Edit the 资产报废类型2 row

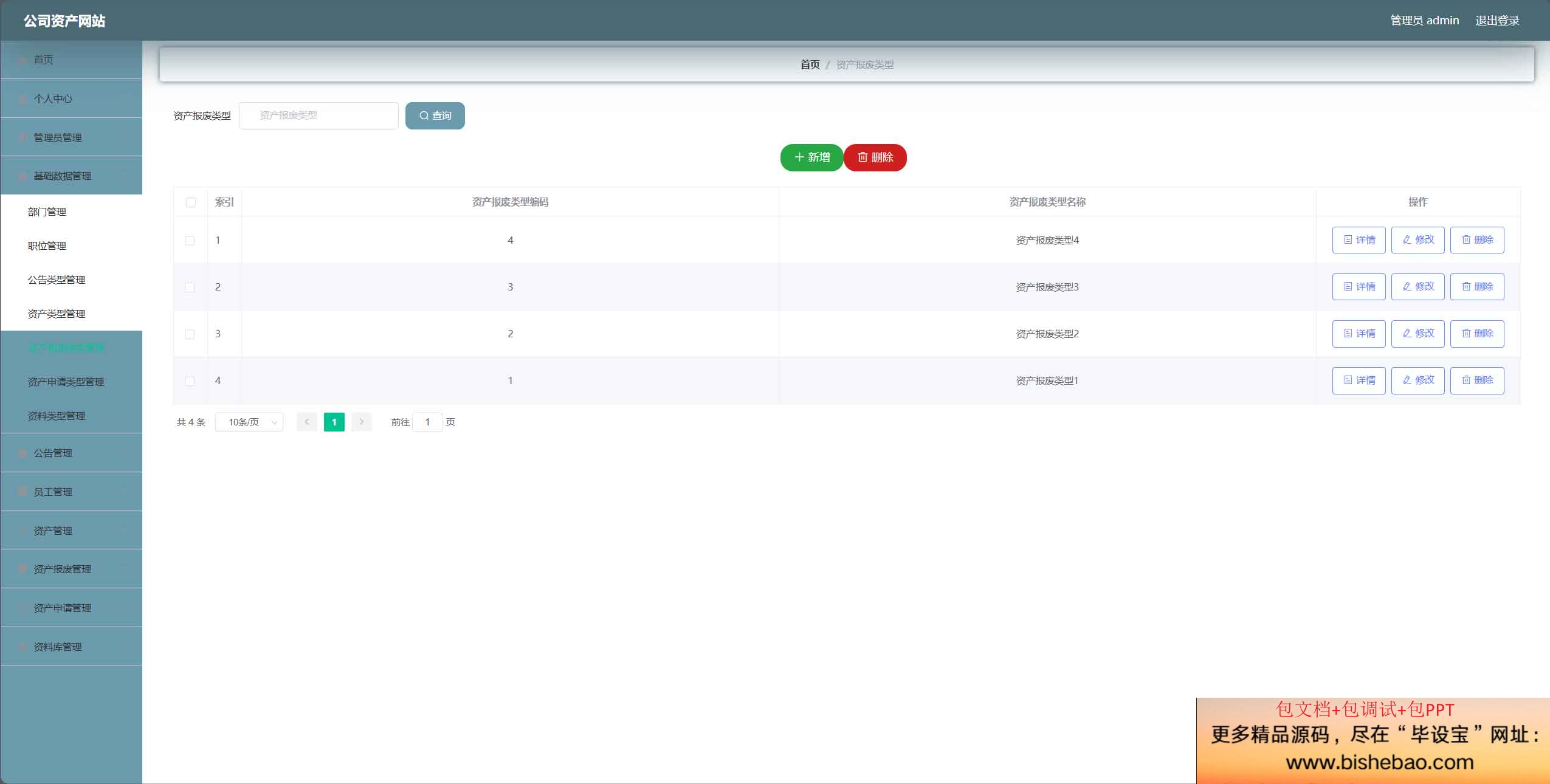(1417, 334)
